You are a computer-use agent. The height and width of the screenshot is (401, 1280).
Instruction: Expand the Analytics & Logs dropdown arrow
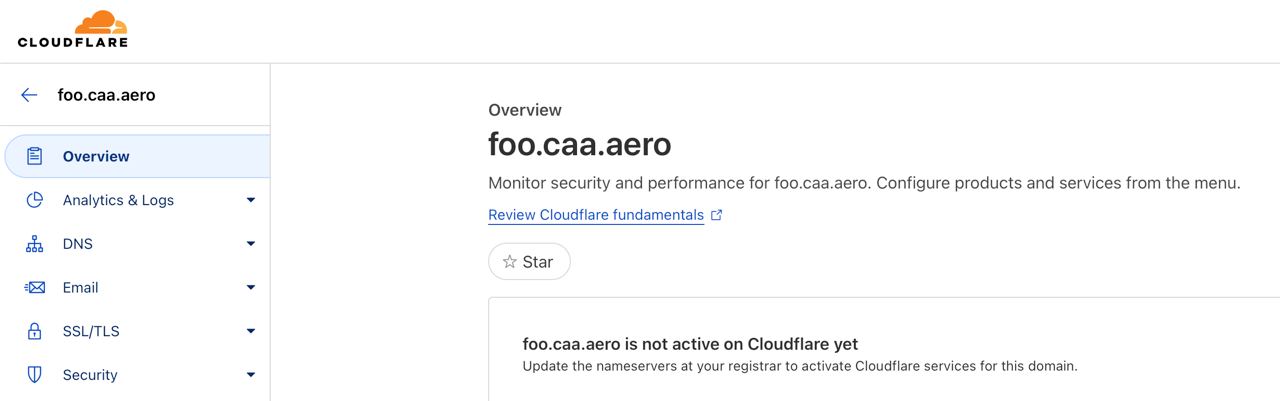[x=251, y=200]
